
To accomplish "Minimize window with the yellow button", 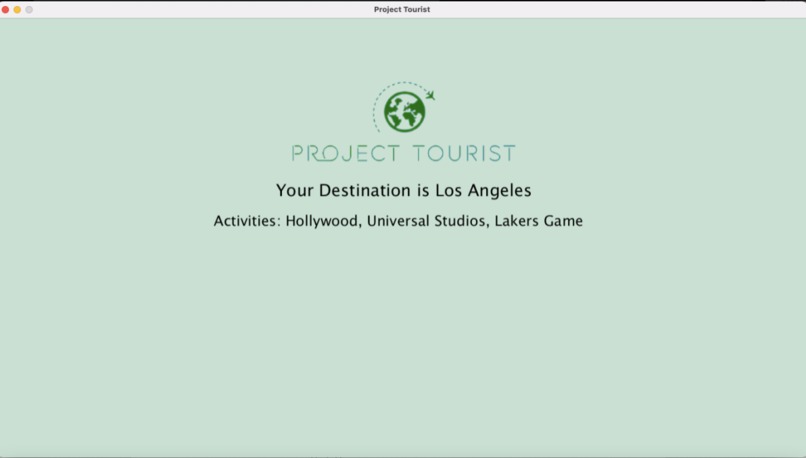I will [x=17, y=9].
